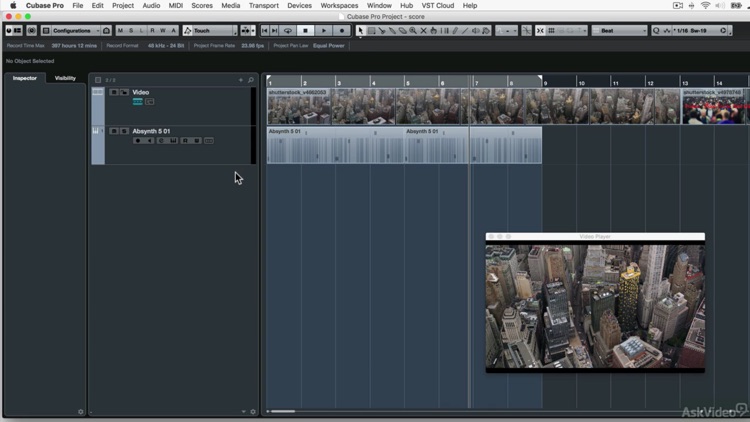Switch to the Inspector tab
Image resolution: width=750 pixels, height=422 pixels.
(x=25, y=78)
